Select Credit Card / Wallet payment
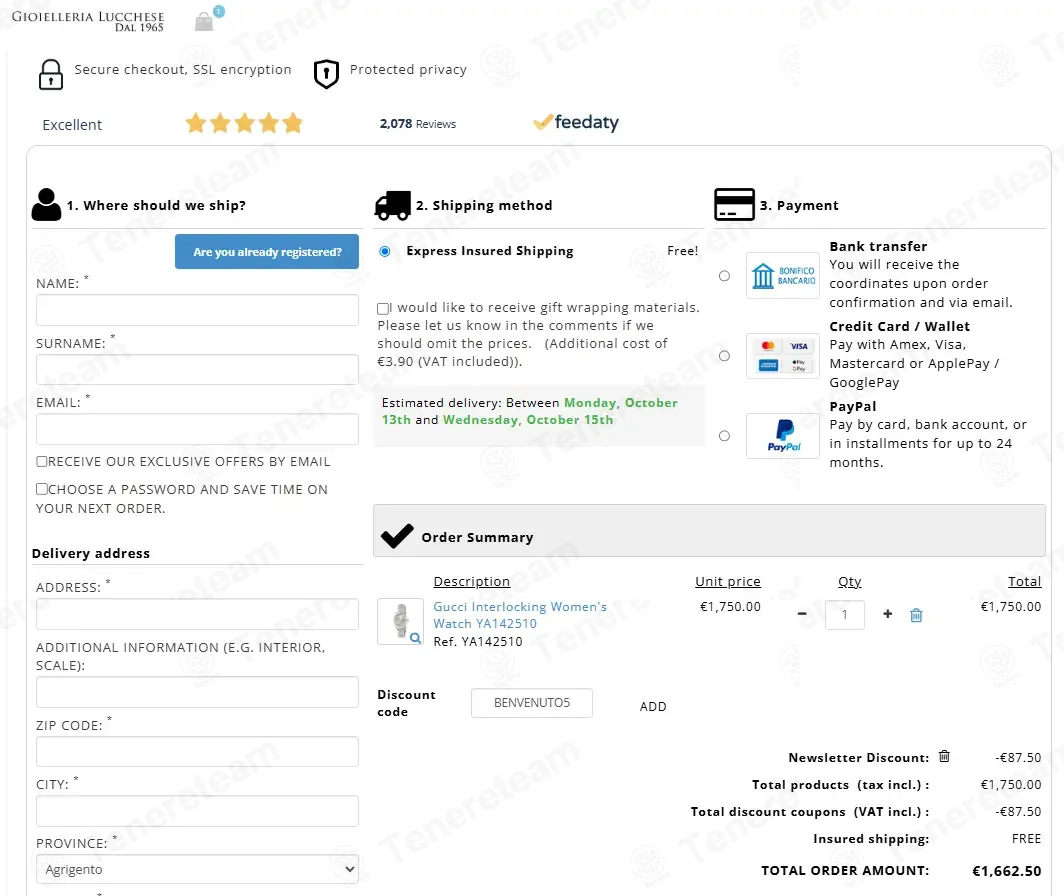The height and width of the screenshot is (896, 1064). [x=724, y=356]
